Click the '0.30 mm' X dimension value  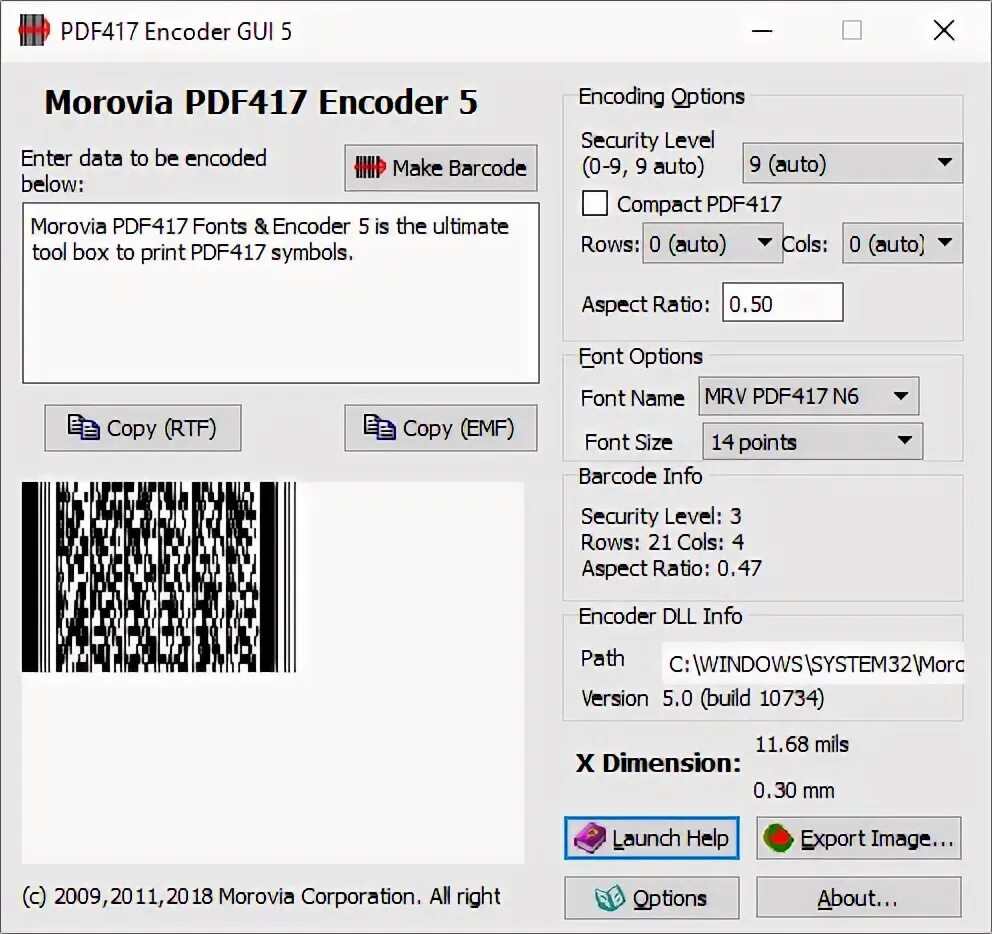tap(794, 790)
